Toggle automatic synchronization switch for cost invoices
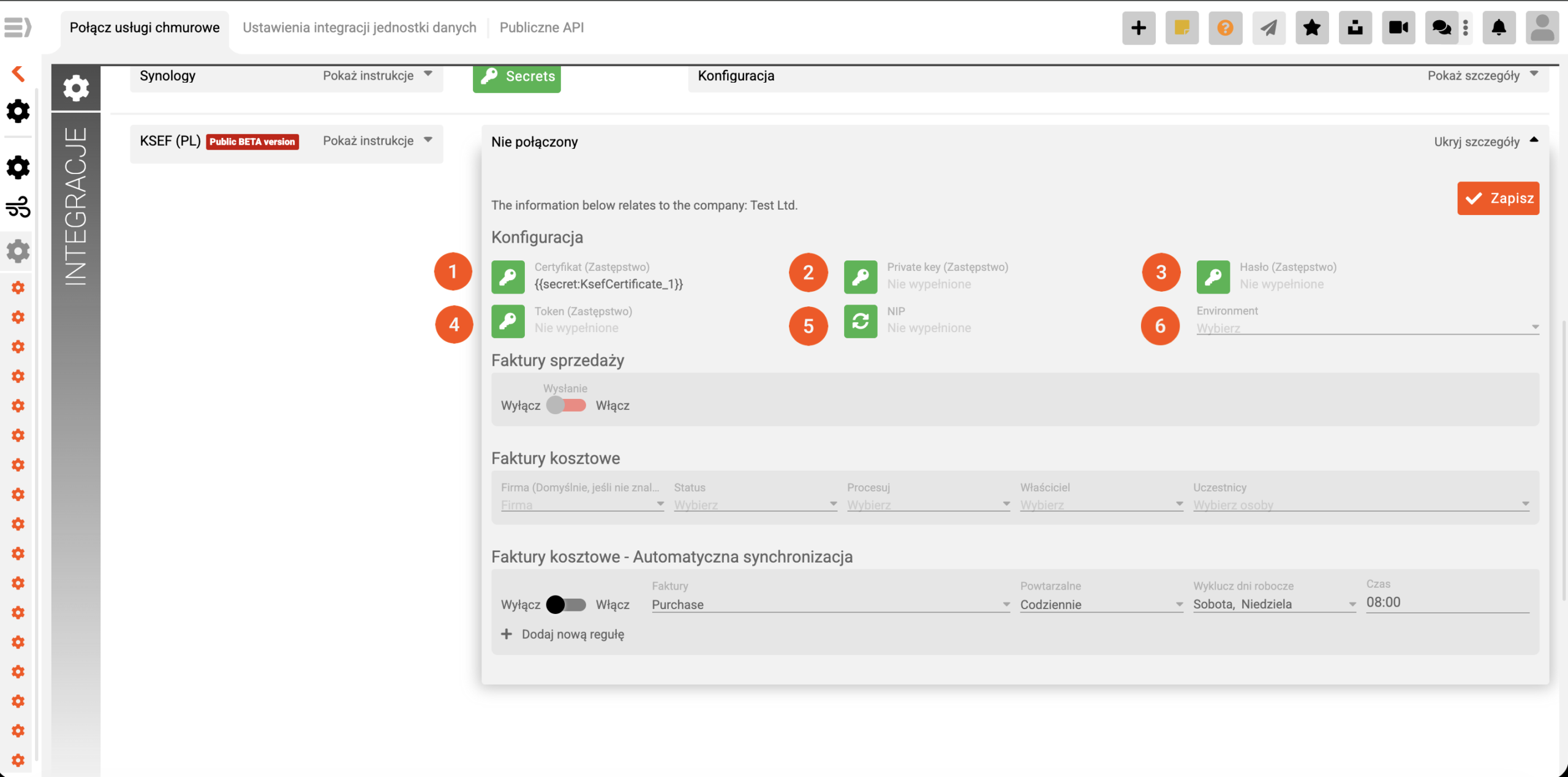Image resolution: width=1568 pixels, height=777 pixels. click(x=566, y=604)
